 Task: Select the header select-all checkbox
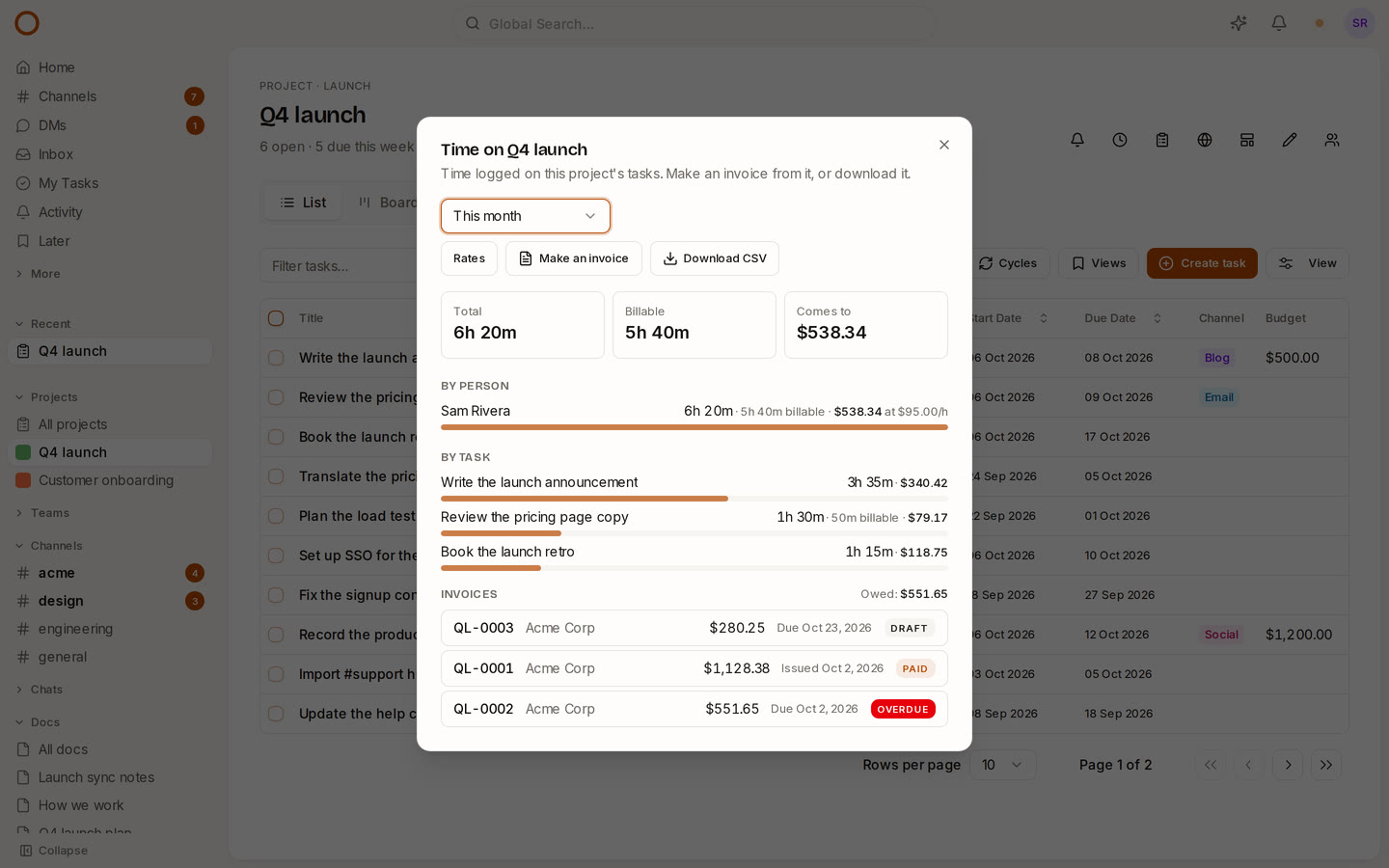tap(276, 318)
